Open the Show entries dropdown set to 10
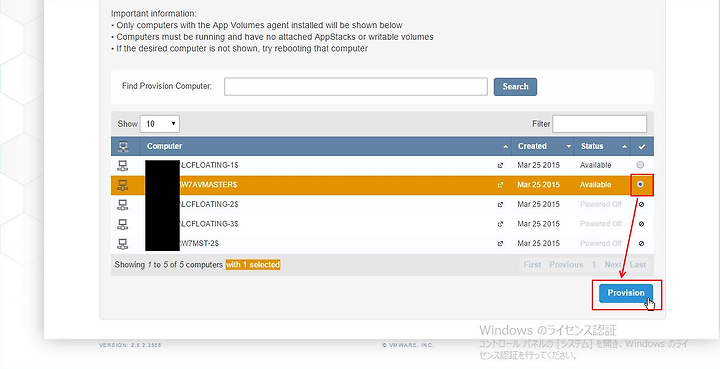This screenshot has width=720, height=369. [160, 124]
